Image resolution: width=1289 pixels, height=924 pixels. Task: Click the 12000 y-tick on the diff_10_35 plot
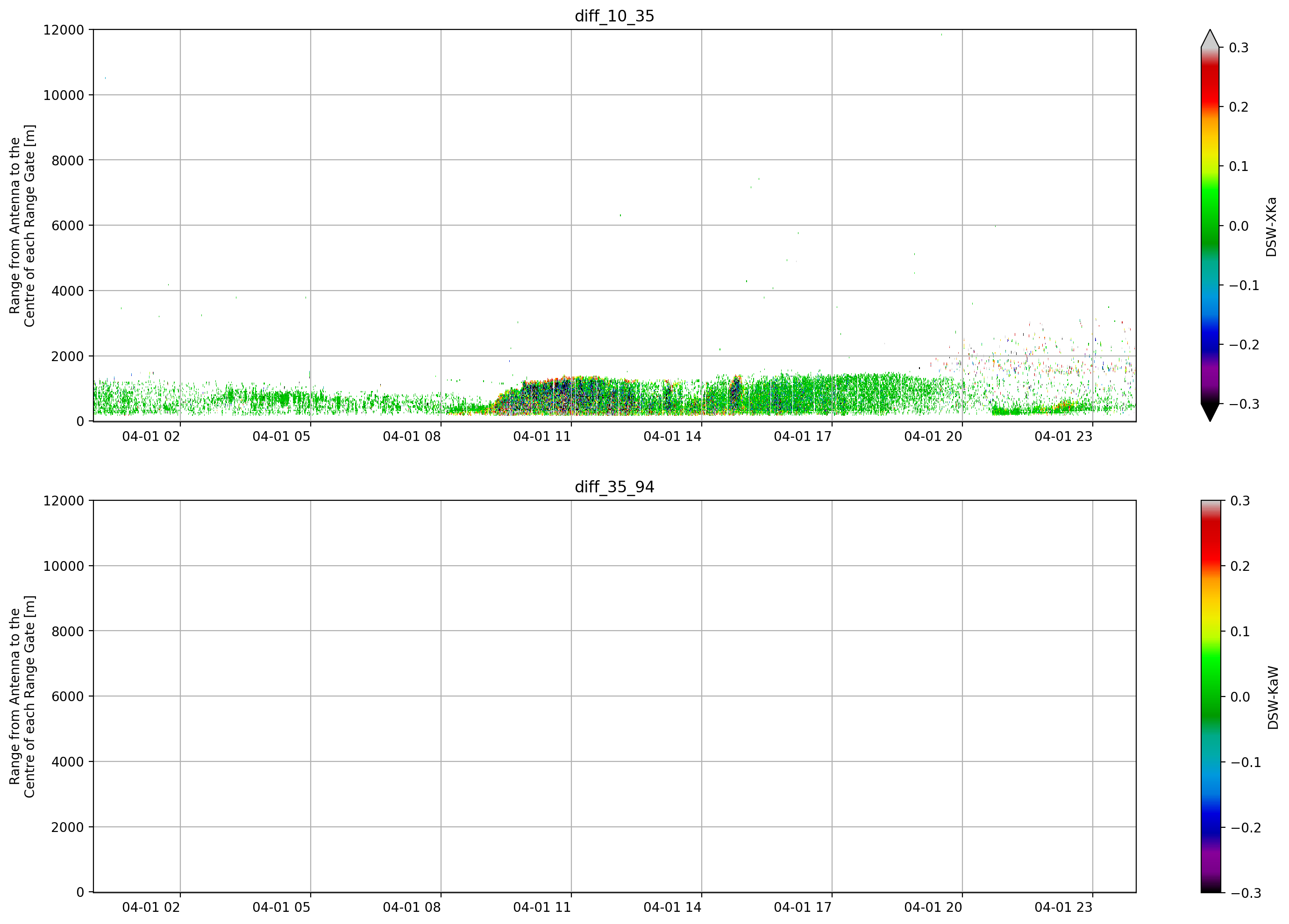64,29
